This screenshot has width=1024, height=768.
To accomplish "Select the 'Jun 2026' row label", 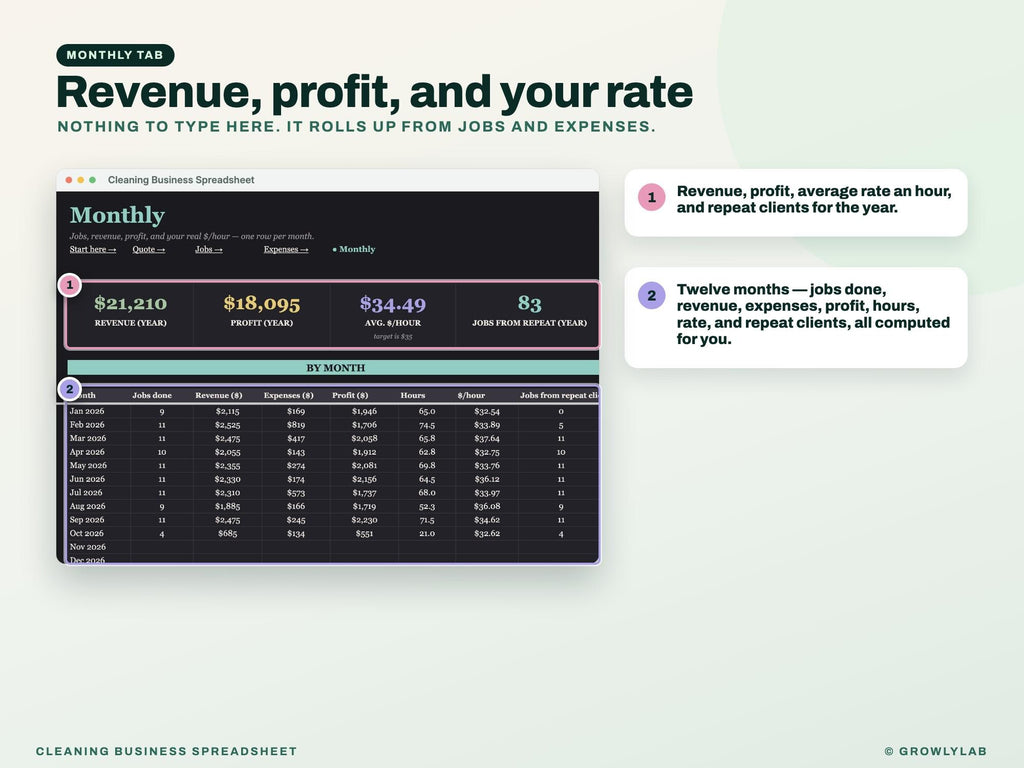I will click(x=87, y=479).
